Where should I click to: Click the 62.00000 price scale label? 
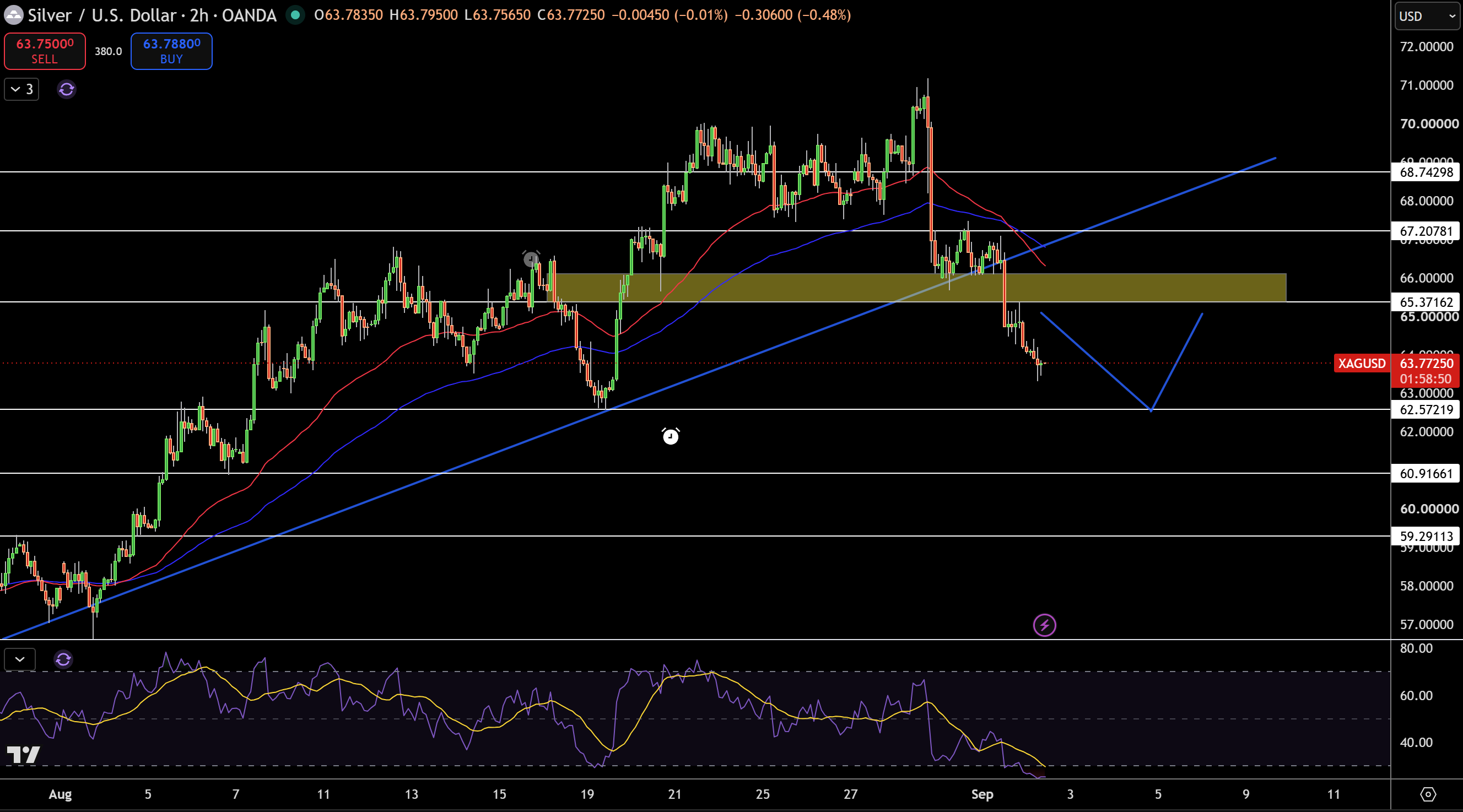(1426, 431)
